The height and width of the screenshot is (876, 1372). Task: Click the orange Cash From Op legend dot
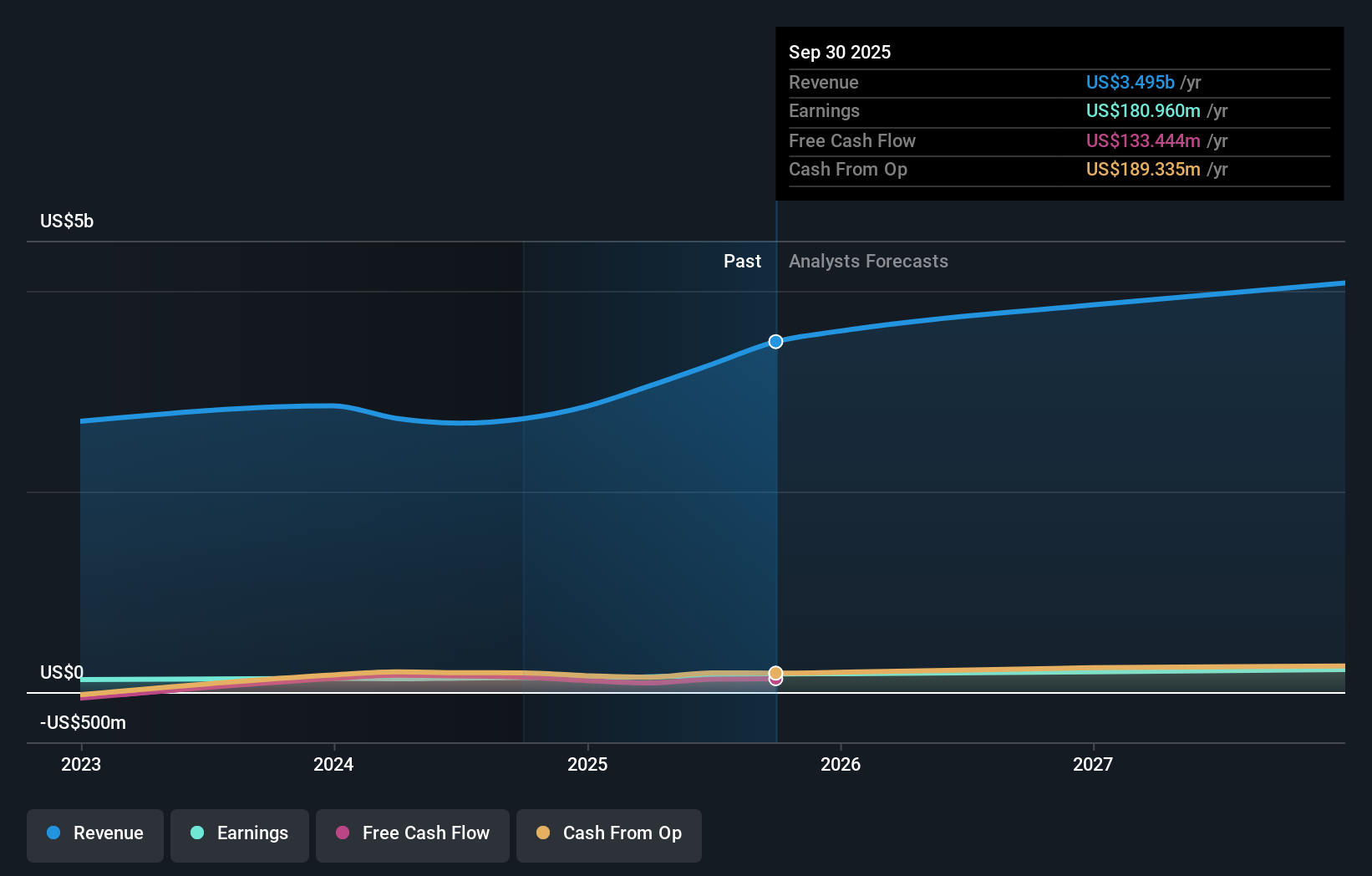point(543,833)
